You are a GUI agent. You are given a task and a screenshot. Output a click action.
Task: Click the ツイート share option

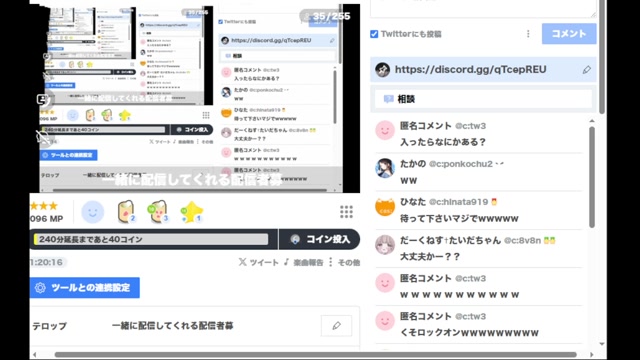pos(258,262)
